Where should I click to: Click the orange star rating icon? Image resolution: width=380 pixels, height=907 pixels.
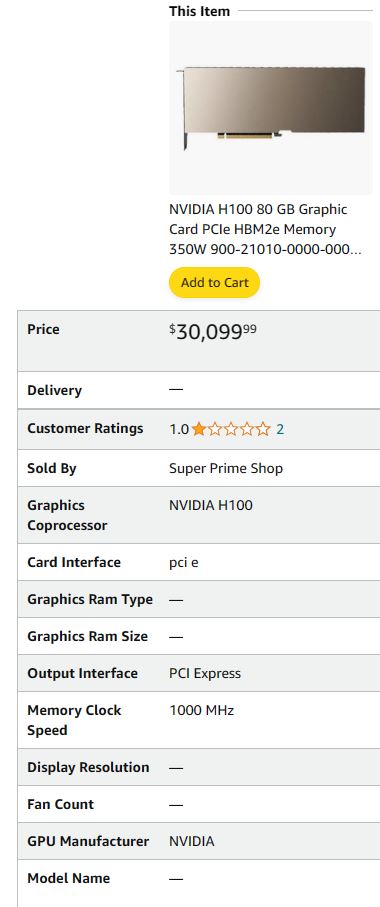click(198, 429)
